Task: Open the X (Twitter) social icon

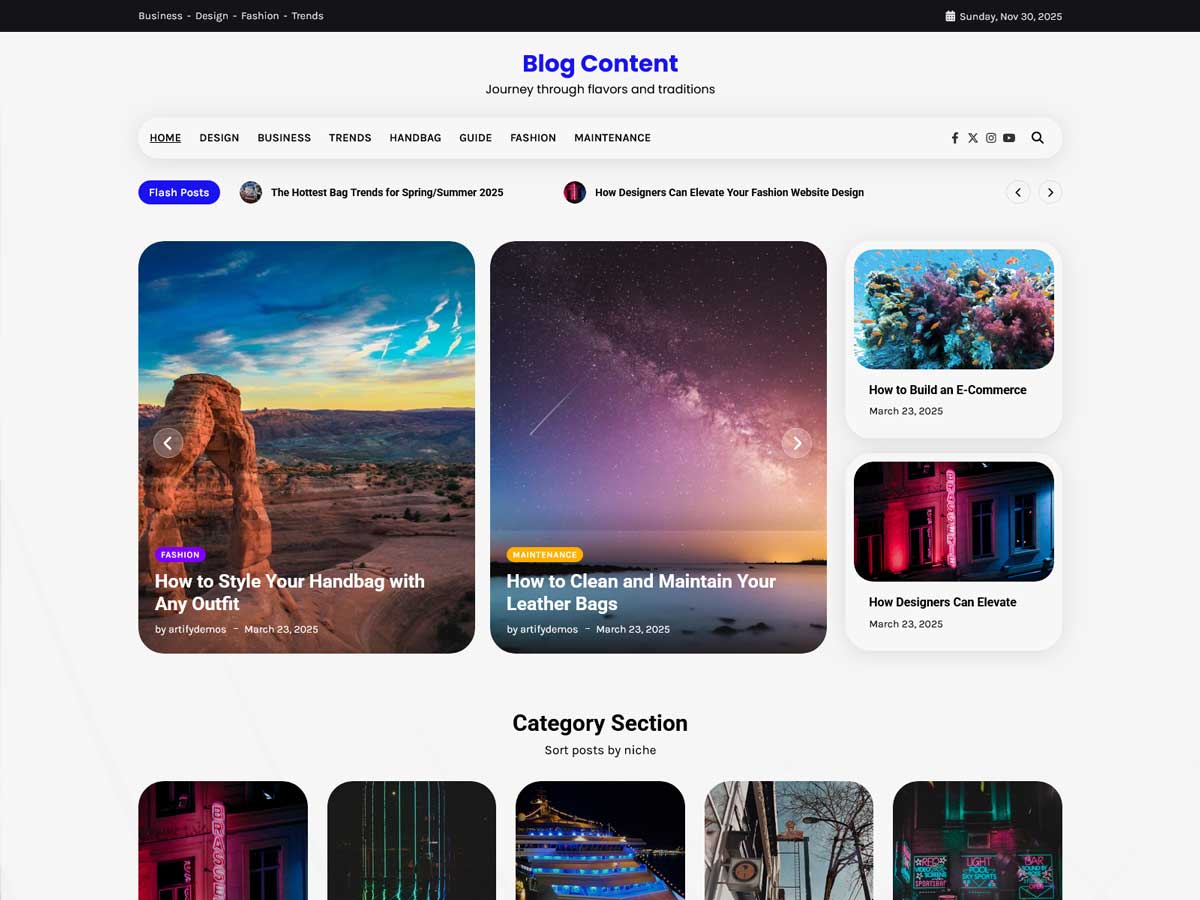Action: click(x=972, y=138)
